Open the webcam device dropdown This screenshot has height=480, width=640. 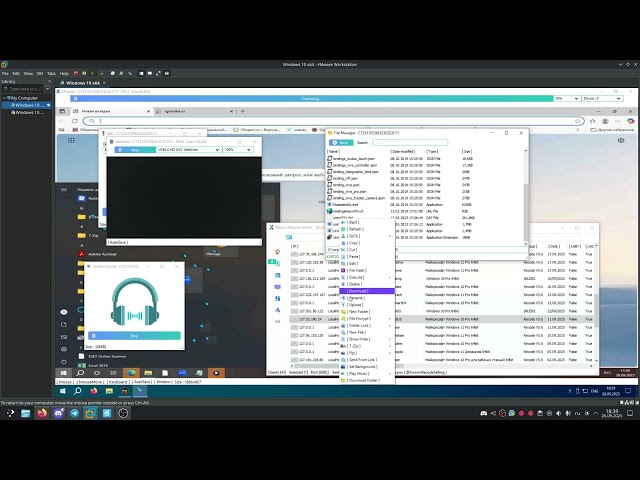click(x=217, y=150)
